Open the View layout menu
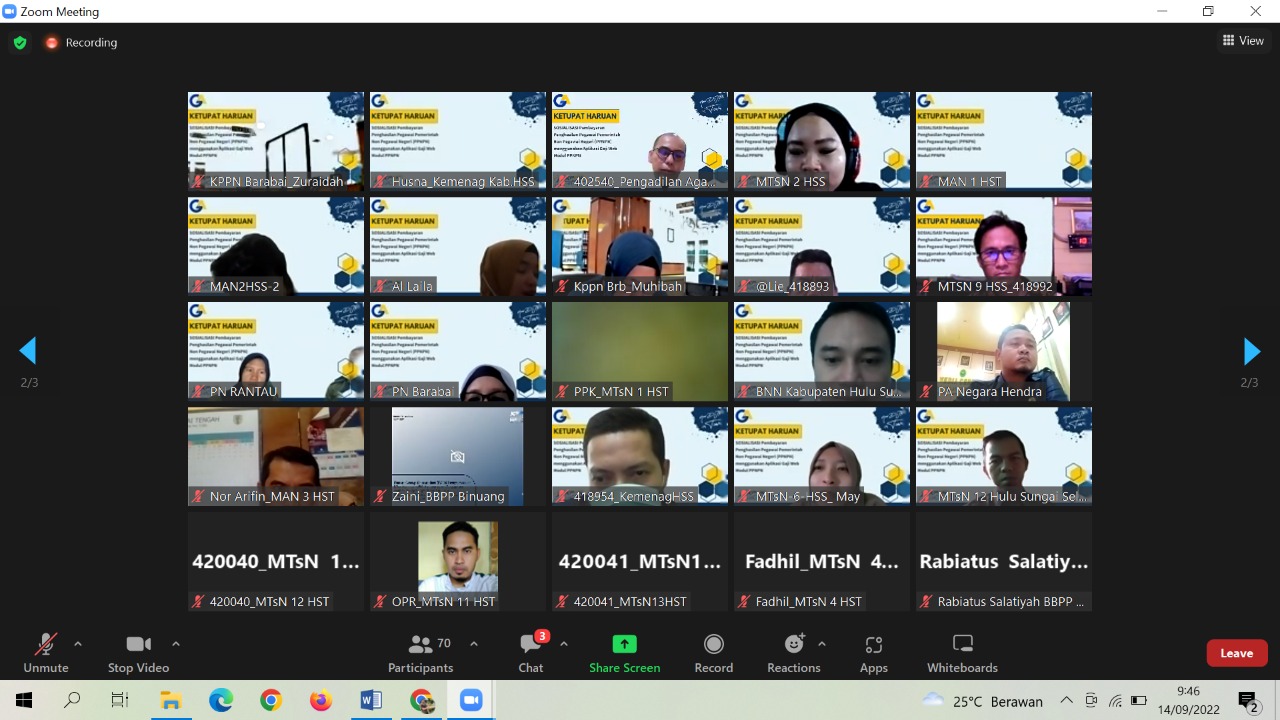Viewport: 1280px width, 720px height. point(1243,41)
